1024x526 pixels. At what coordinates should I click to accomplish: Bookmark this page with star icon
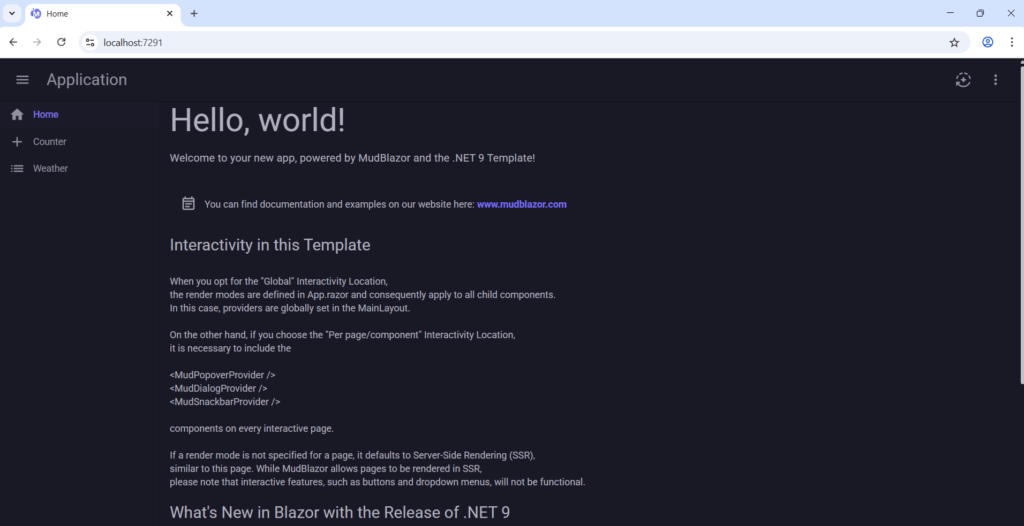tap(954, 42)
